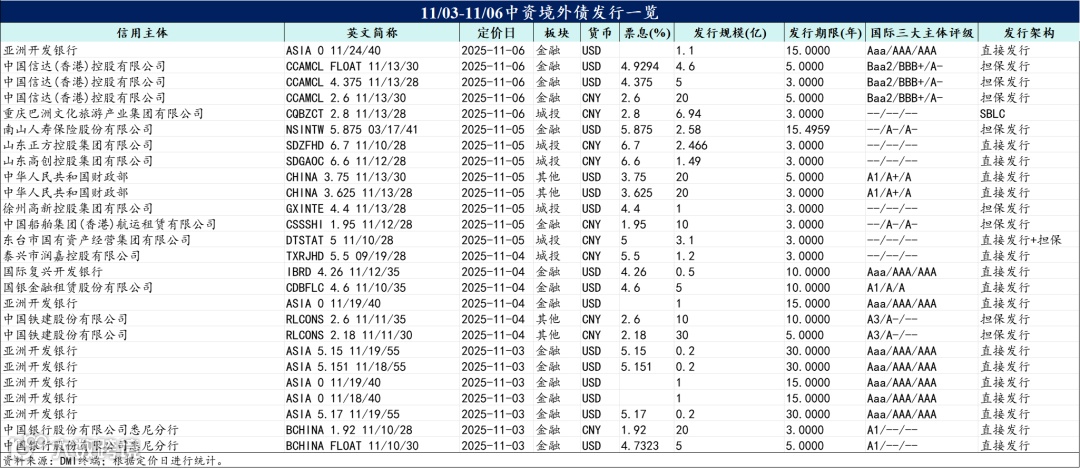This screenshot has width=1080, height=468.
Task: Click the SBLC issuance structure cell
Action: tap(994, 114)
